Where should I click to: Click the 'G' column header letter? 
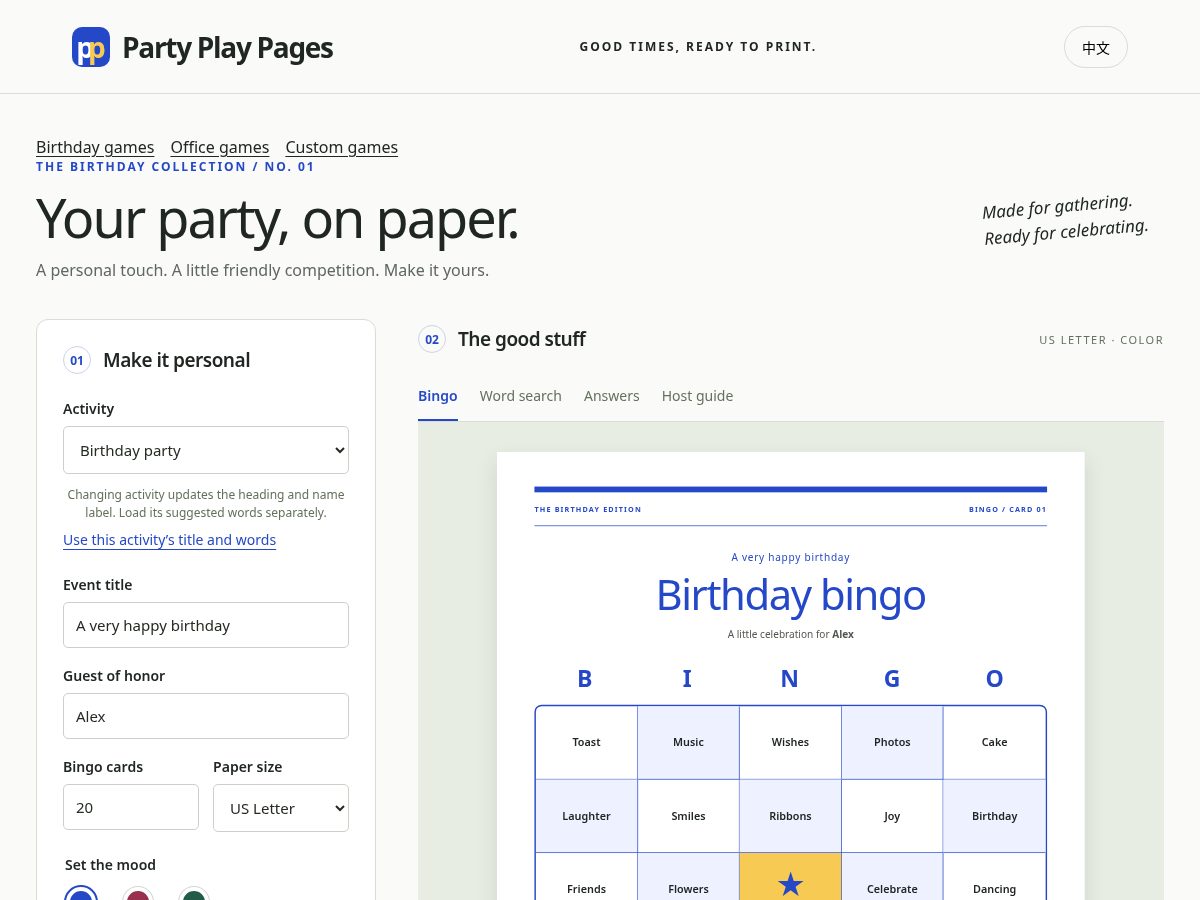(x=892, y=679)
